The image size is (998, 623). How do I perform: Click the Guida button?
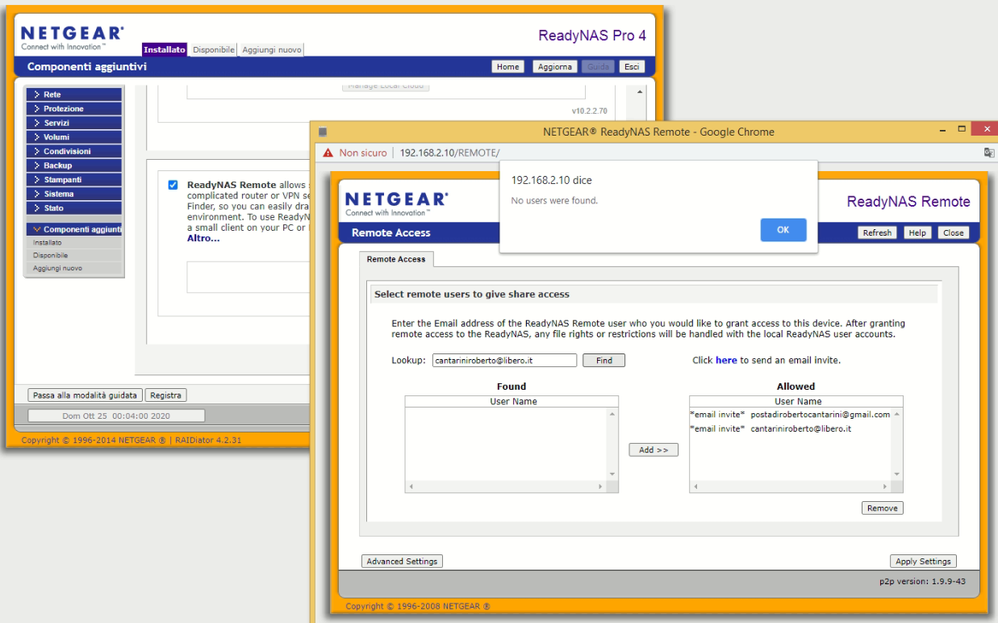coord(598,67)
